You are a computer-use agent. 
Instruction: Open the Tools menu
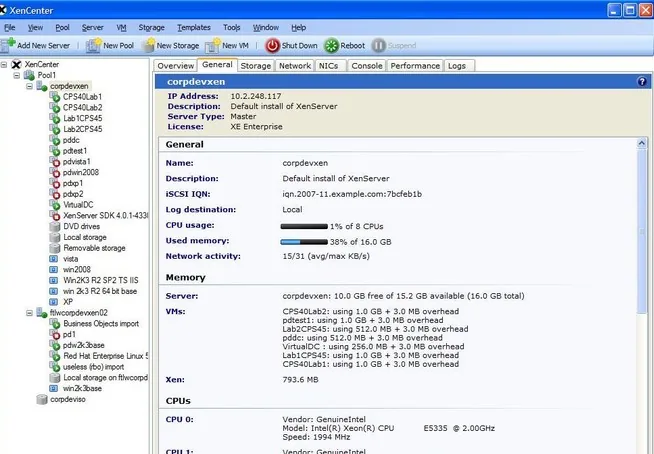231,28
